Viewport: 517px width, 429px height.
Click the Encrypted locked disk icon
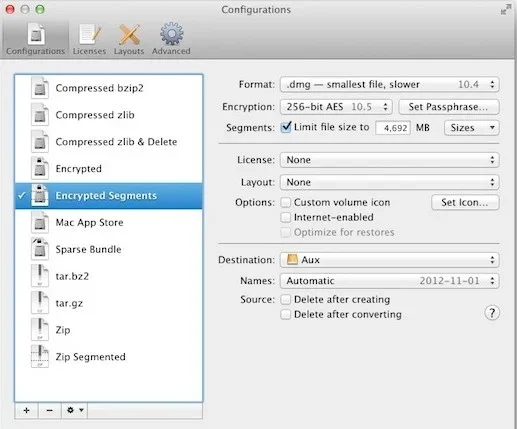click(x=40, y=168)
